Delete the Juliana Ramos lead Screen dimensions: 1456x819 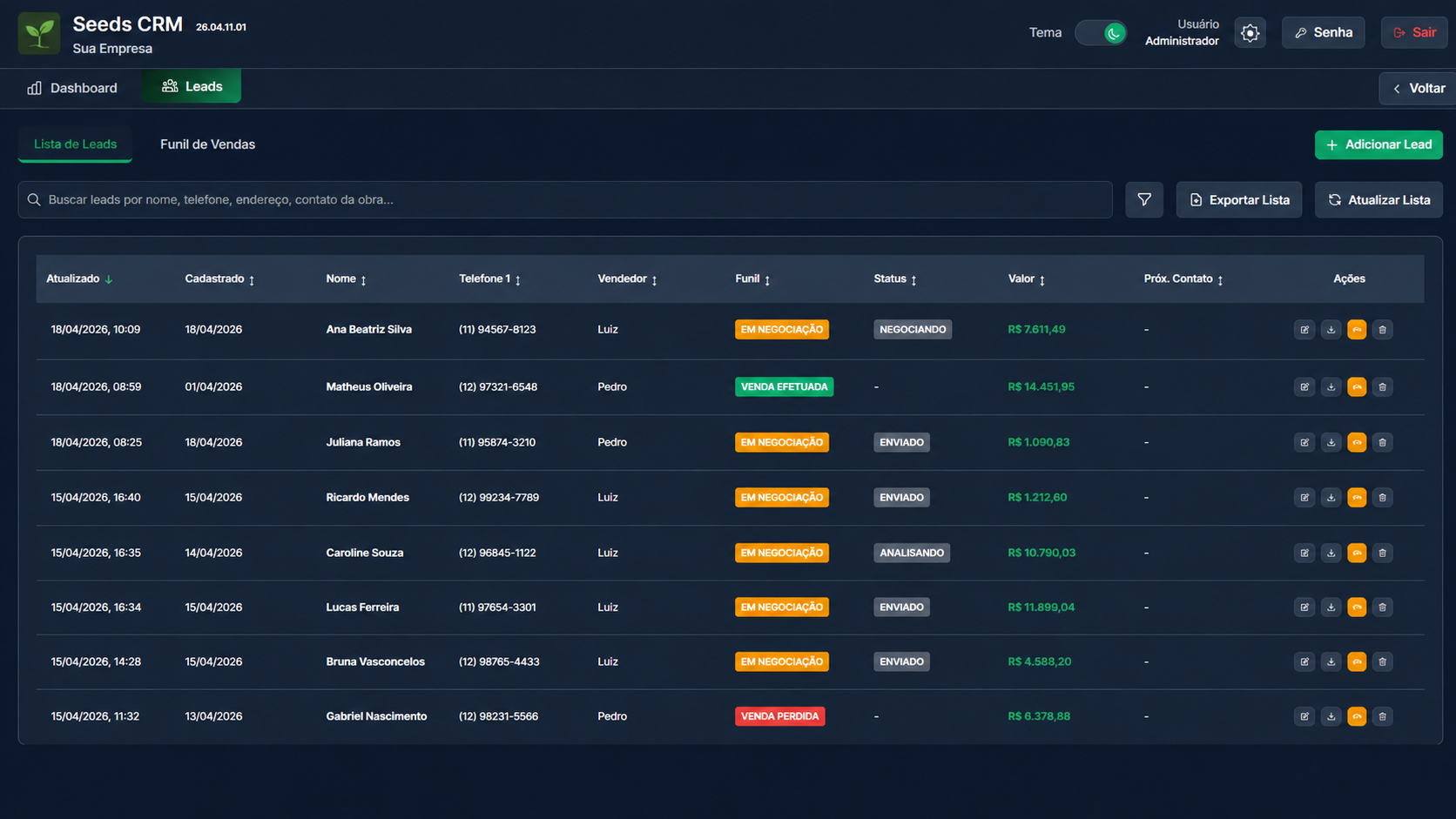click(x=1382, y=442)
